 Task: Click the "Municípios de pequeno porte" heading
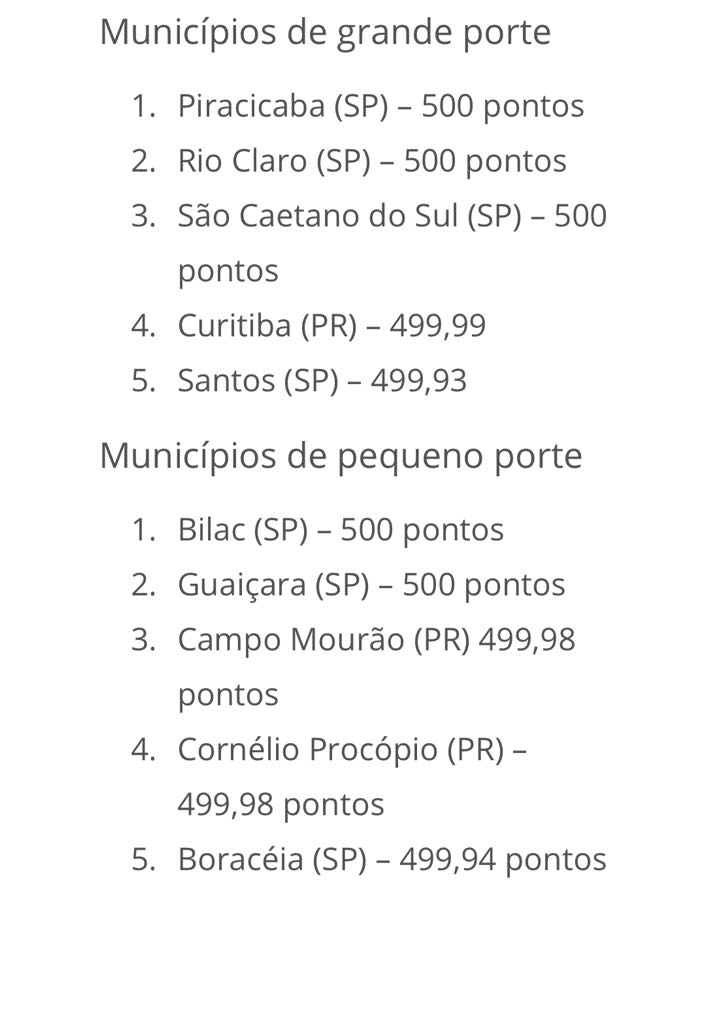pyautogui.click(x=340, y=456)
